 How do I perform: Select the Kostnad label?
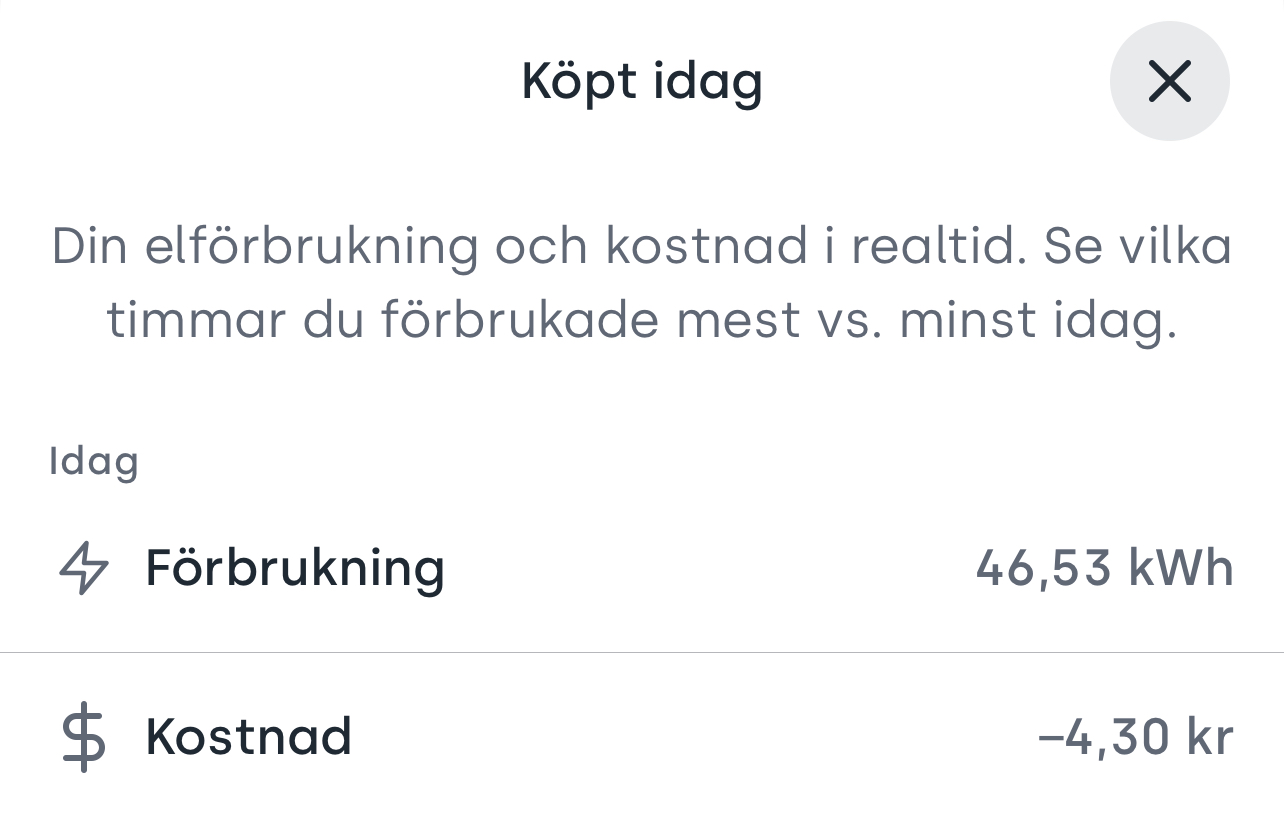click(249, 737)
